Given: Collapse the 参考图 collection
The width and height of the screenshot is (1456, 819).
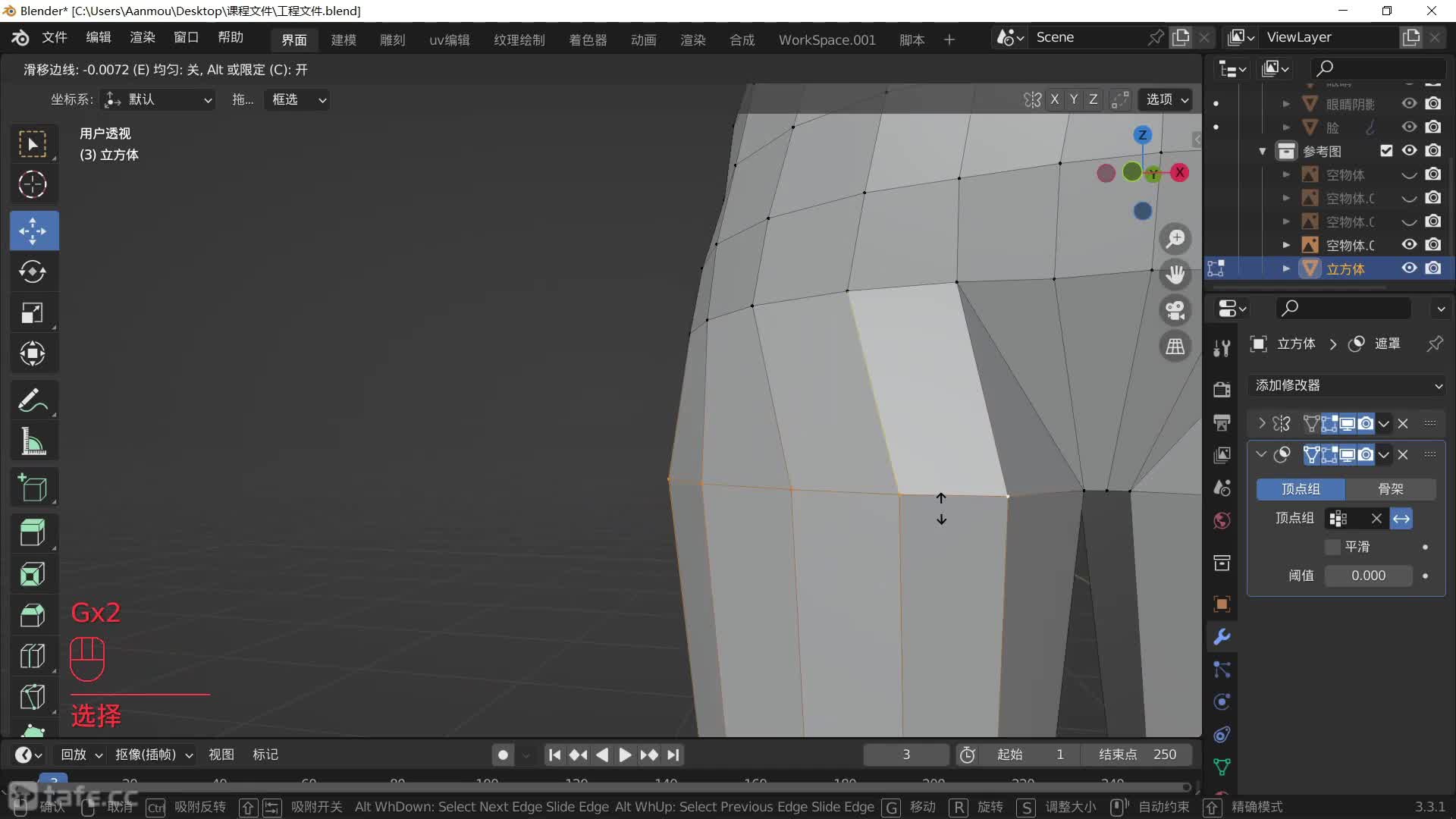Looking at the screenshot, I should pyautogui.click(x=1263, y=151).
